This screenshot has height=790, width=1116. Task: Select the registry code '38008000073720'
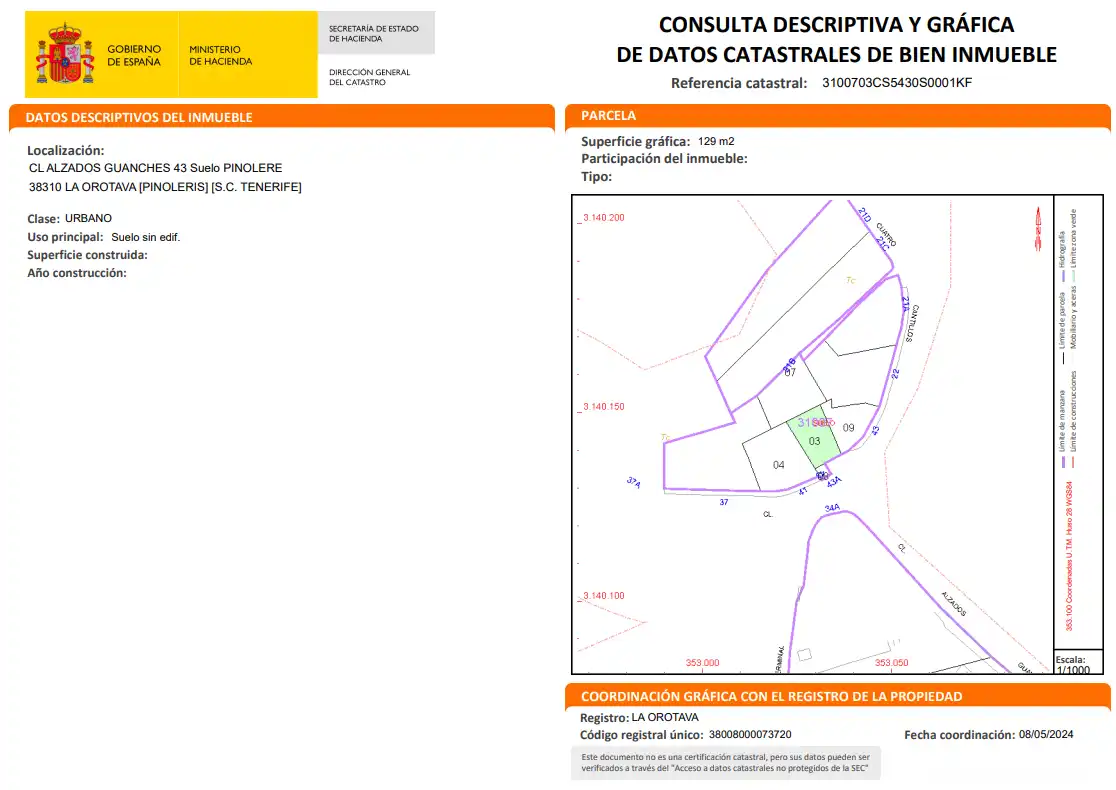tap(749, 734)
